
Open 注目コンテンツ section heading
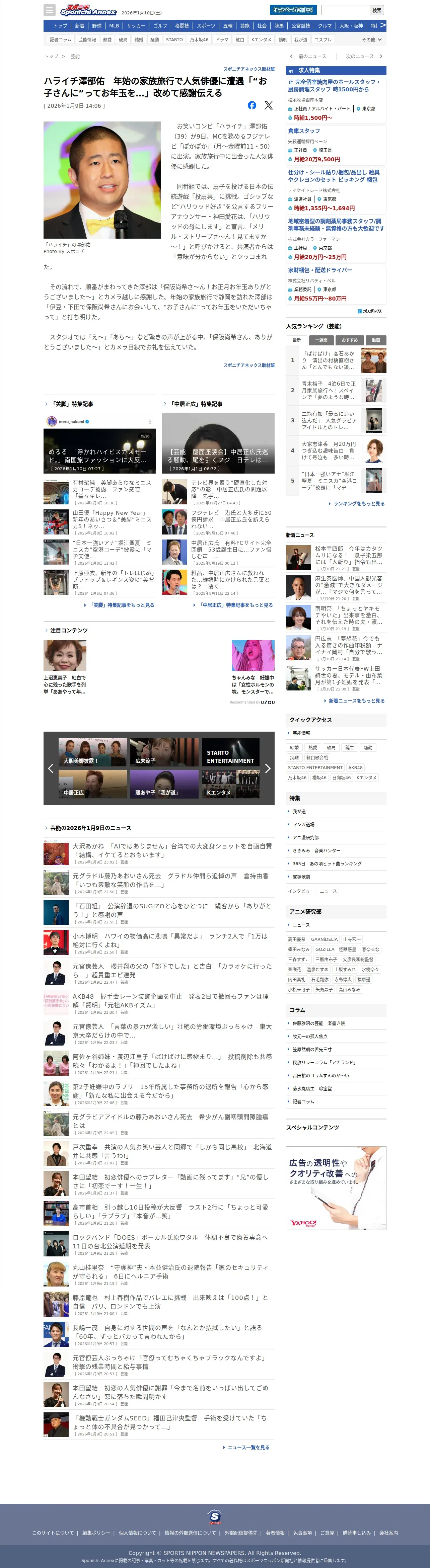point(68,630)
